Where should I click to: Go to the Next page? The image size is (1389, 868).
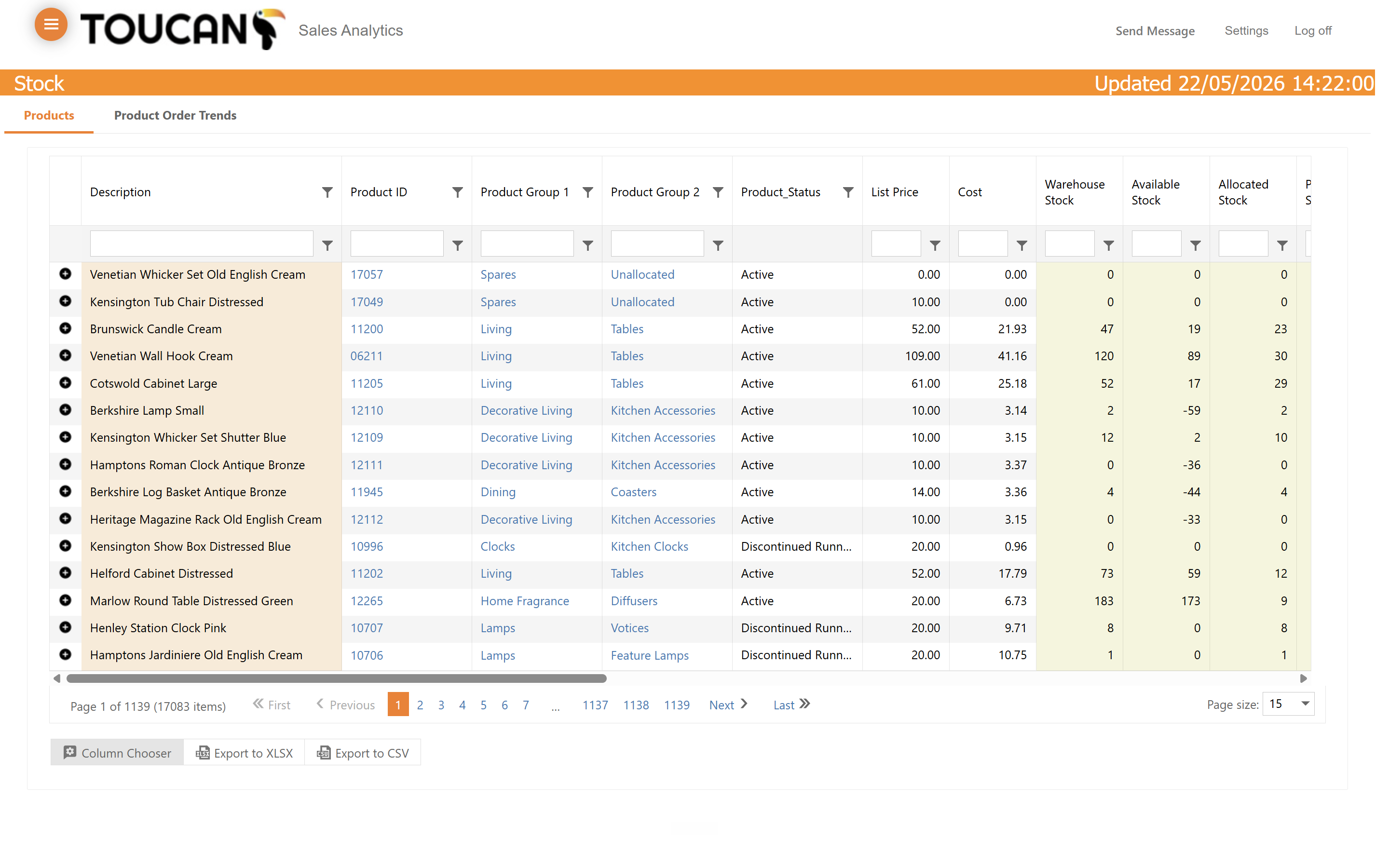[x=728, y=705]
